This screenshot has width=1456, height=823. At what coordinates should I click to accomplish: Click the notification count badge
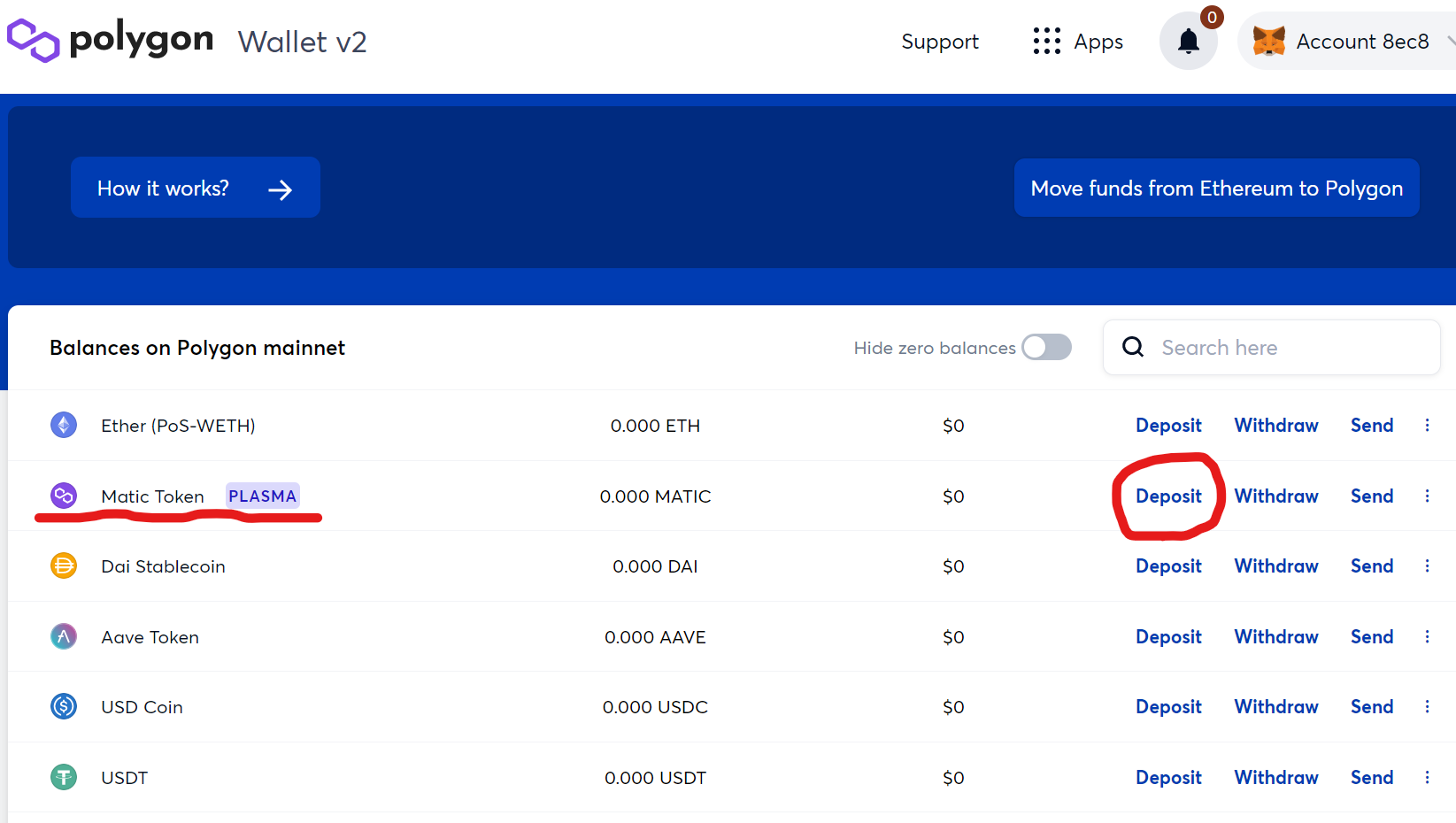[1212, 17]
